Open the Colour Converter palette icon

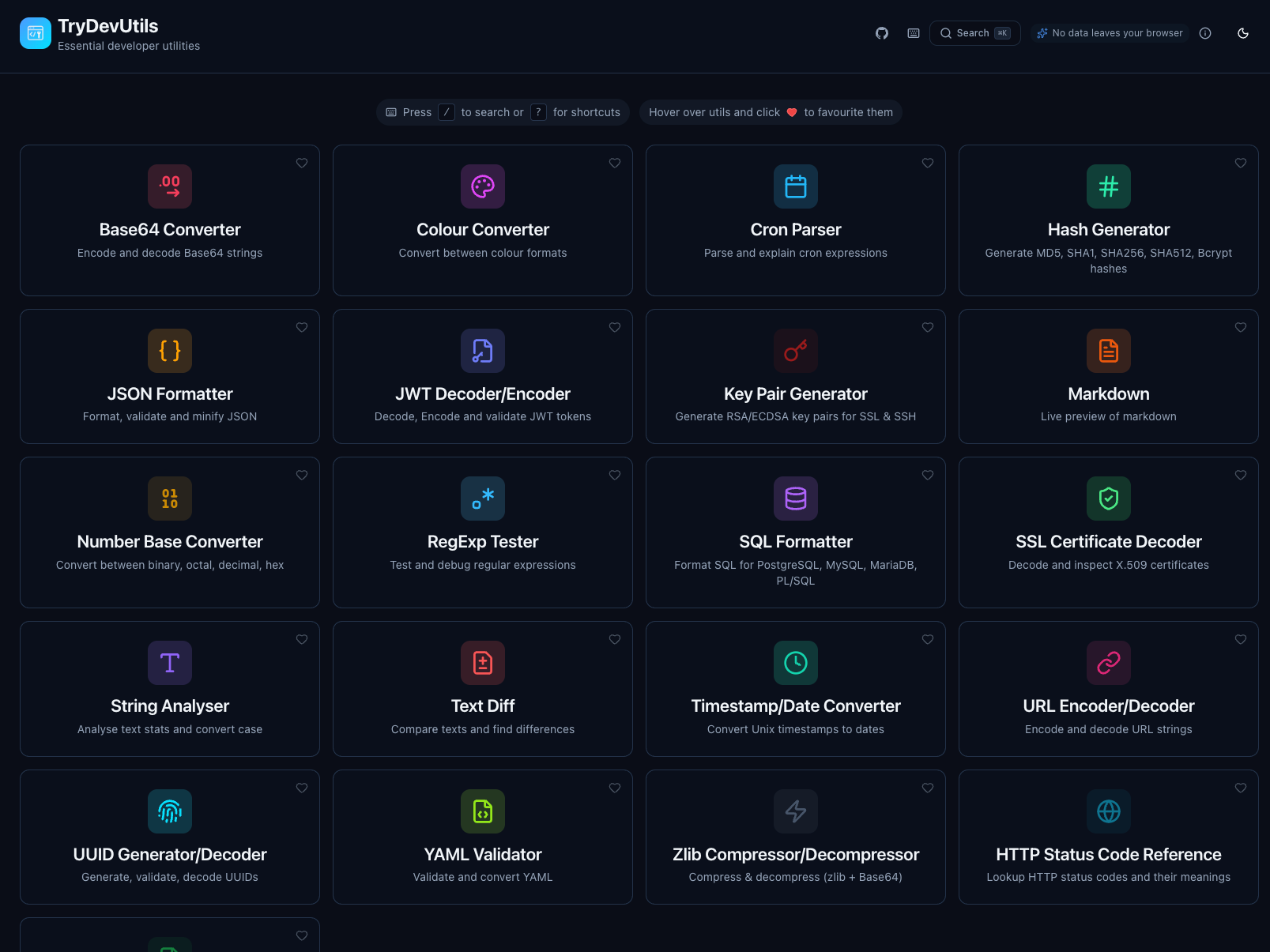click(x=483, y=186)
